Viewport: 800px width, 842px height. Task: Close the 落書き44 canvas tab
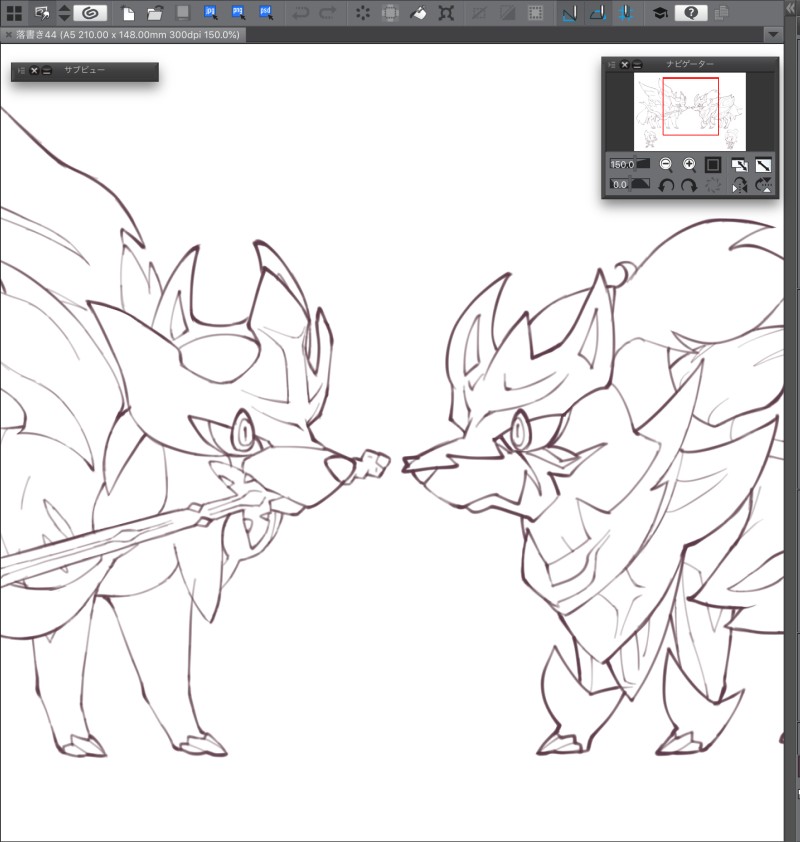point(8,35)
